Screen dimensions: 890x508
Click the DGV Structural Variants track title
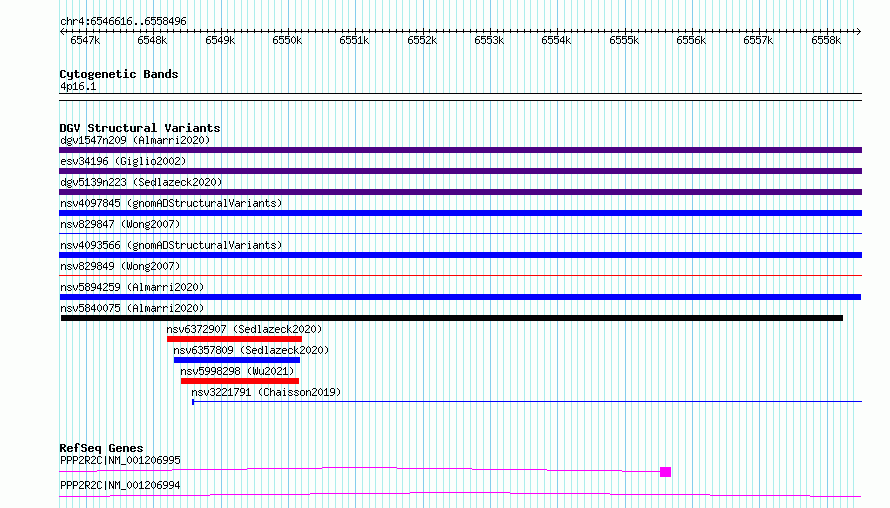140,128
